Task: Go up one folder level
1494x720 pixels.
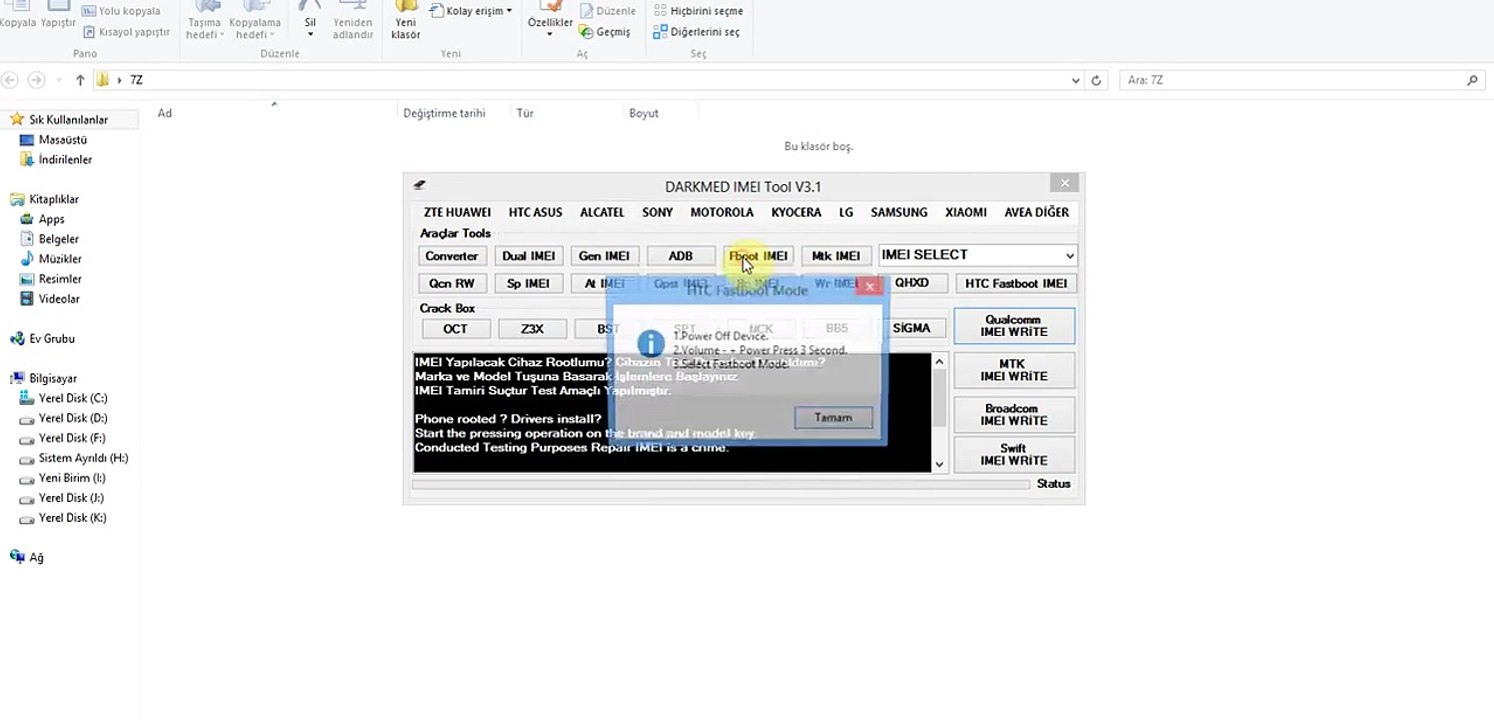Action: 80,80
